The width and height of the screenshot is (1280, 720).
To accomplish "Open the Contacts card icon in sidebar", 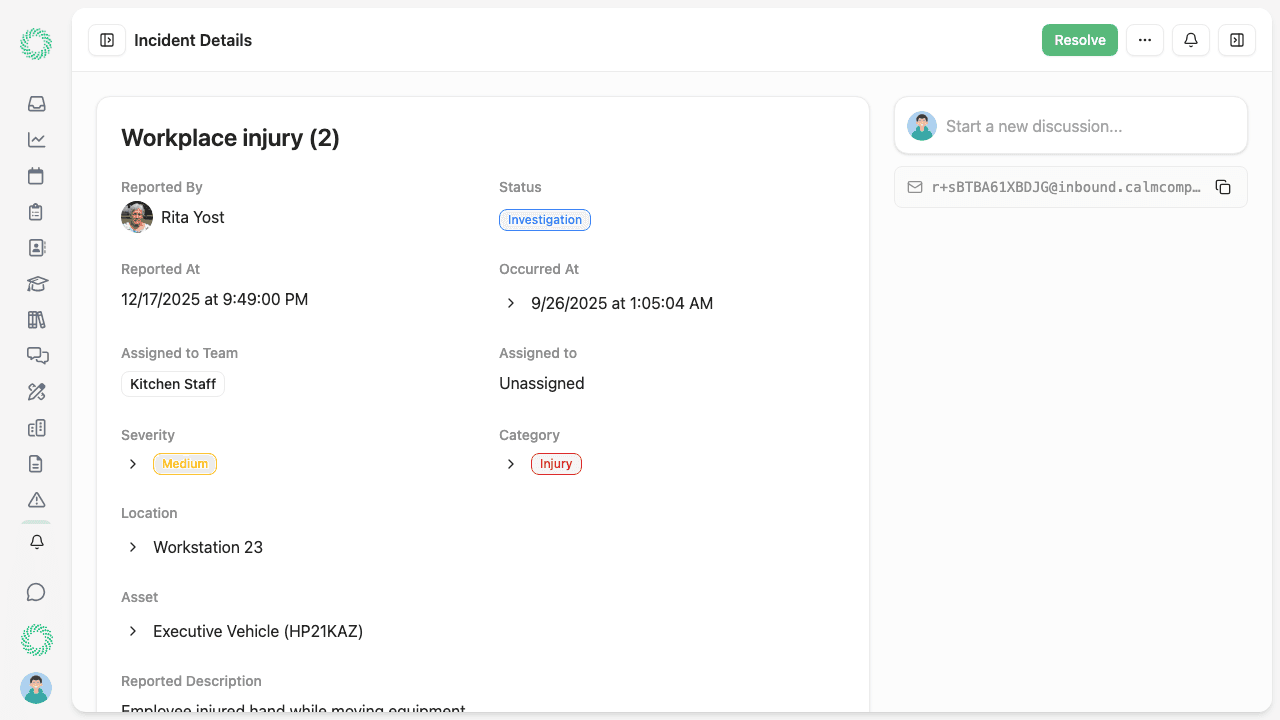I will click(x=36, y=247).
